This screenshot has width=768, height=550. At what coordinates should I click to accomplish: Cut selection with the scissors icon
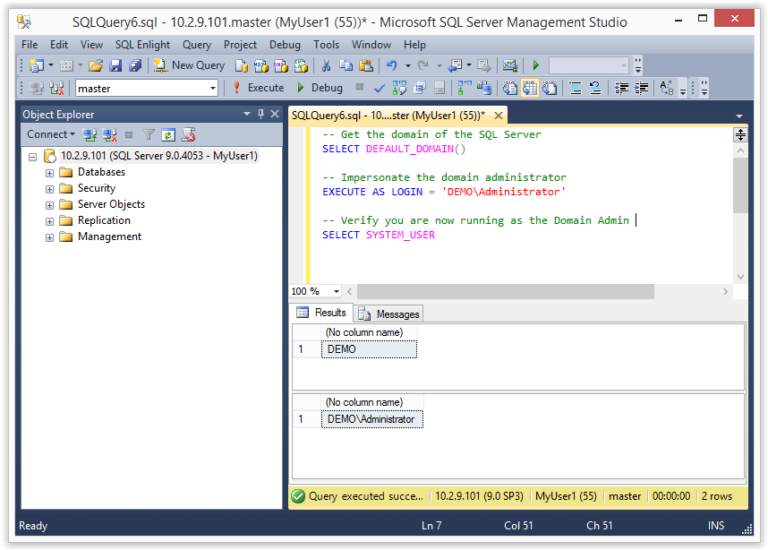click(x=326, y=66)
